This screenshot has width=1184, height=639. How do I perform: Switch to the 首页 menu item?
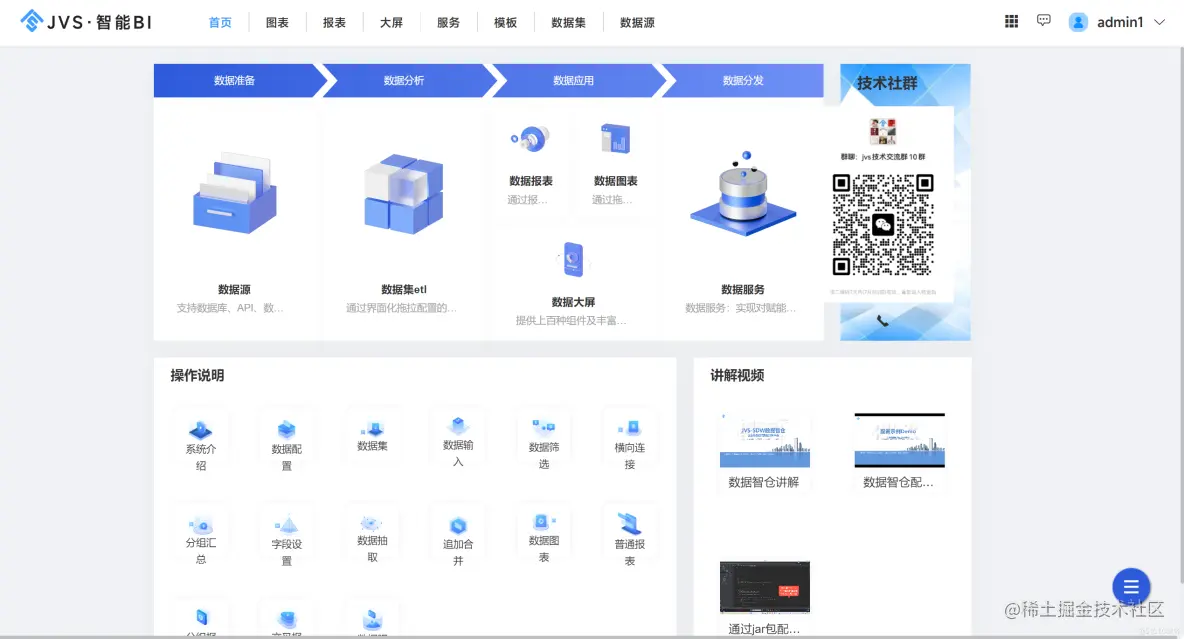tap(220, 21)
